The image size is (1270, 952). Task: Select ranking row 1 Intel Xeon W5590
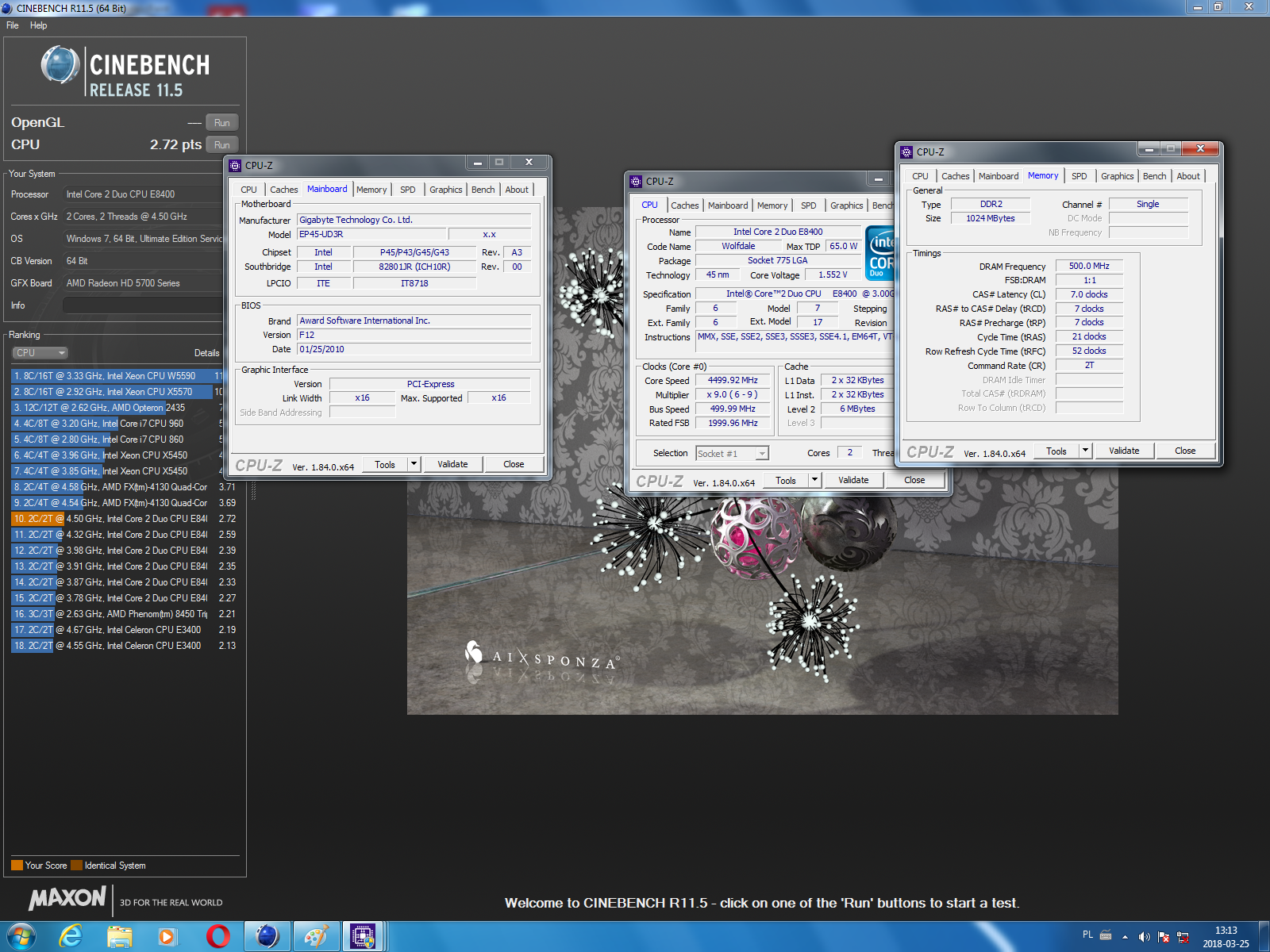tap(117, 376)
